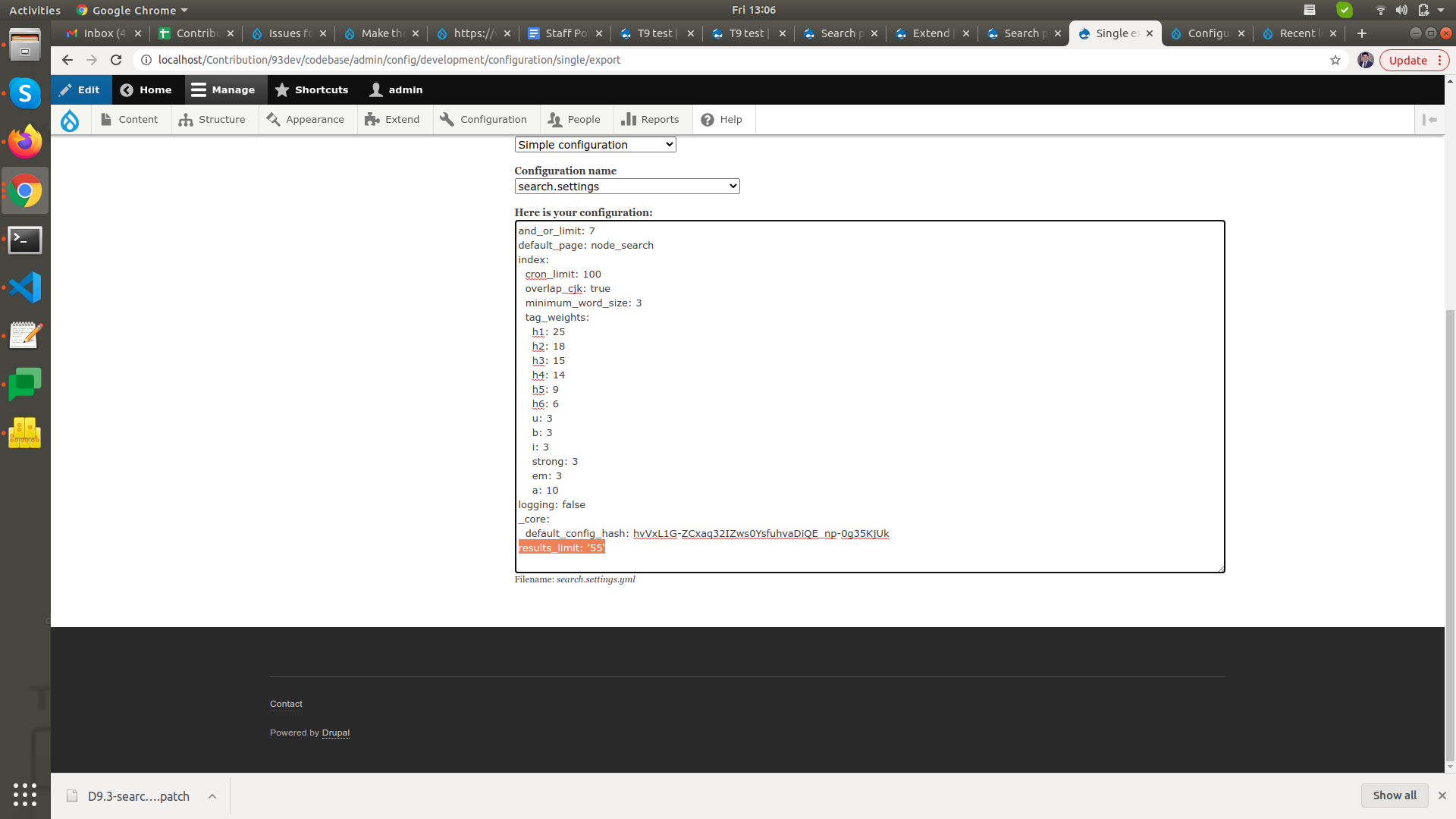Open the Structure admin menu
The width and height of the screenshot is (1456, 819).
pyautogui.click(x=212, y=120)
